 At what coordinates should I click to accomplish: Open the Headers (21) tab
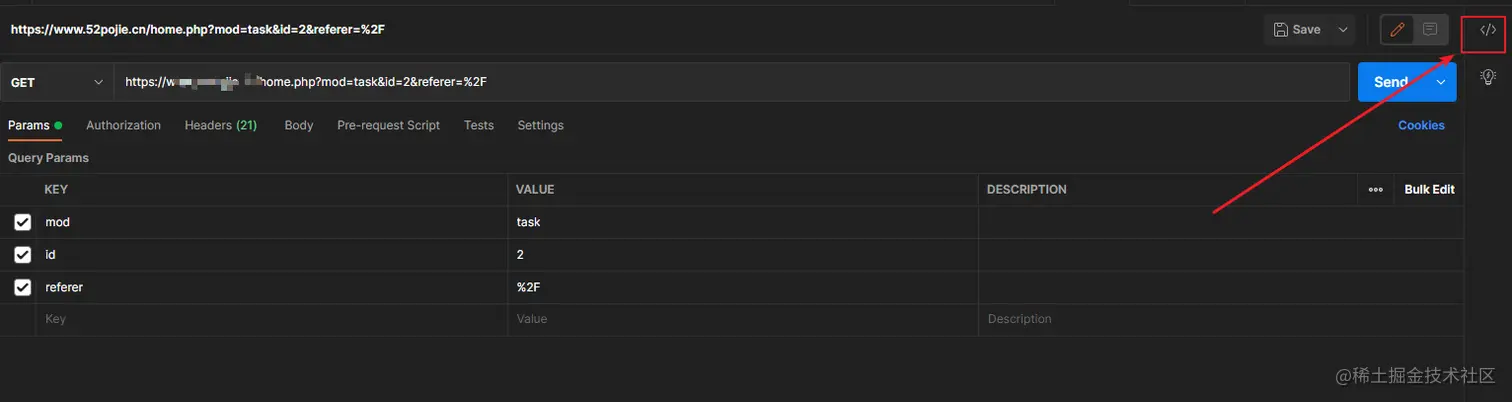click(x=221, y=125)
